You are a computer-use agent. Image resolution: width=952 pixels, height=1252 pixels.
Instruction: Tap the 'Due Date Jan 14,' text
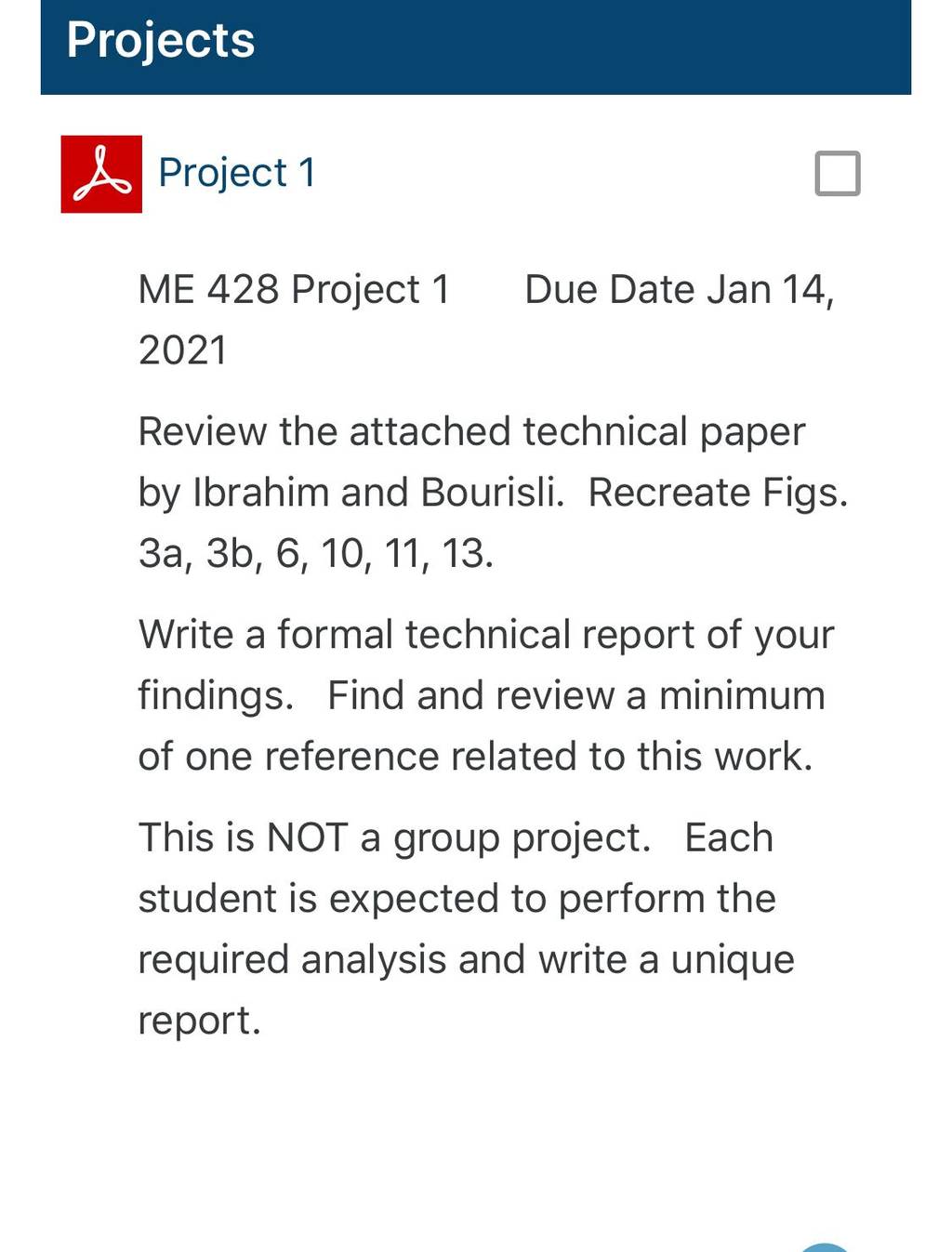680,289
